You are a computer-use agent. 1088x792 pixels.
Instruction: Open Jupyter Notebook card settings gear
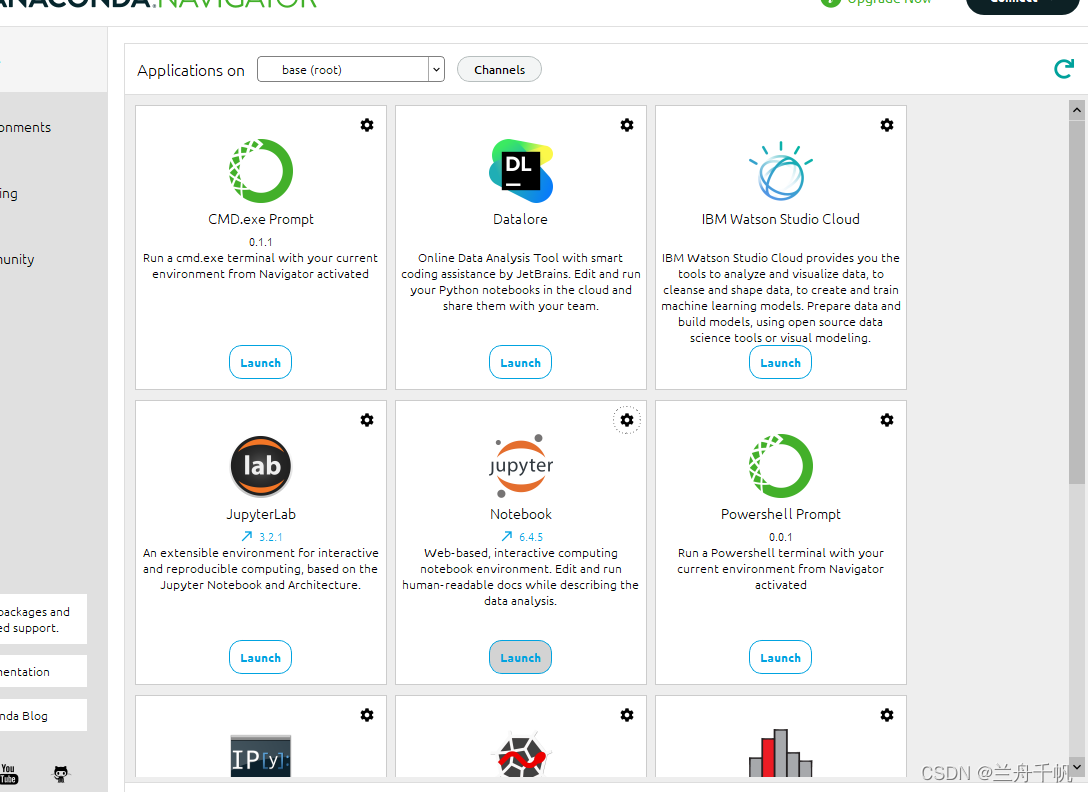click(627, 420)
